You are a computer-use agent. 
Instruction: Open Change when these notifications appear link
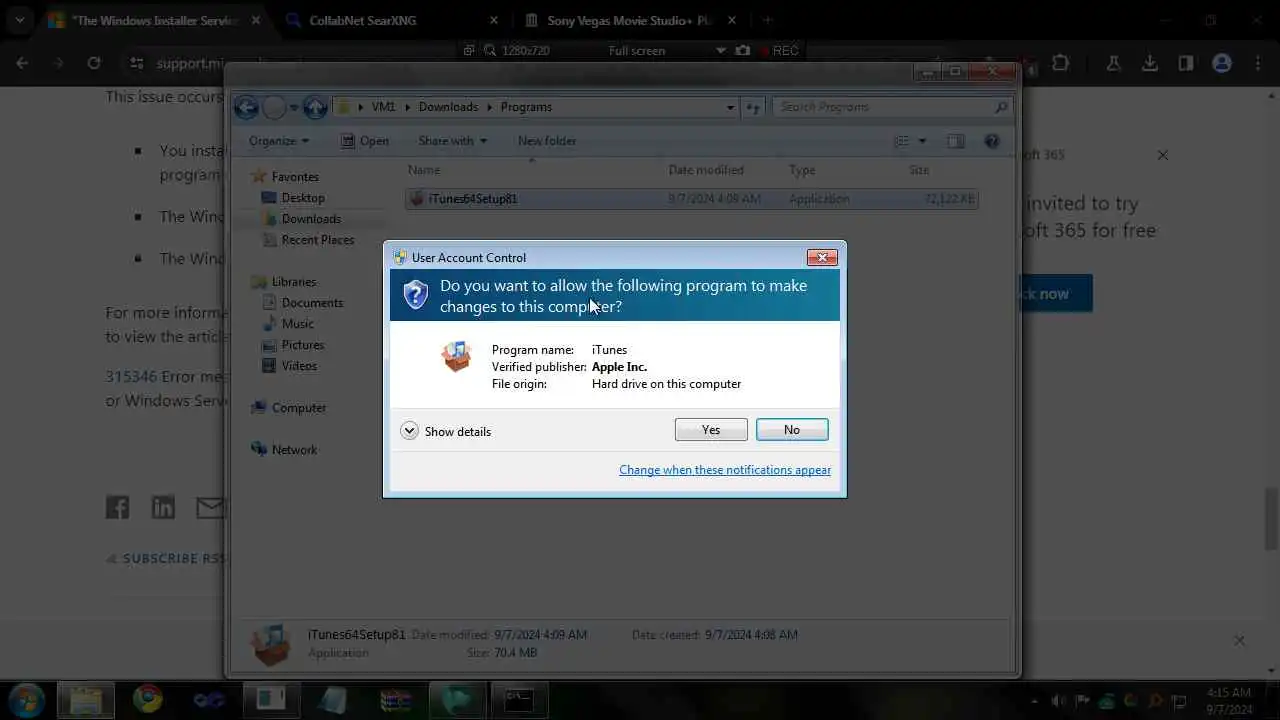(725, 470)
